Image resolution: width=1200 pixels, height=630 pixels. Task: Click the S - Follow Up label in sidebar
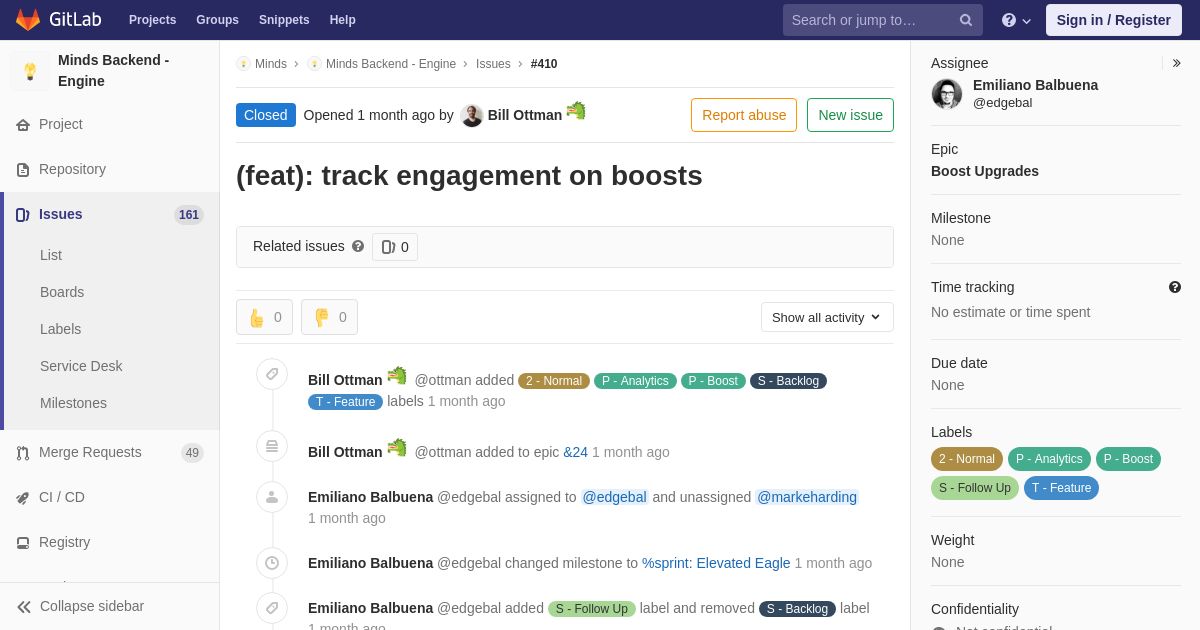(975, 488)
